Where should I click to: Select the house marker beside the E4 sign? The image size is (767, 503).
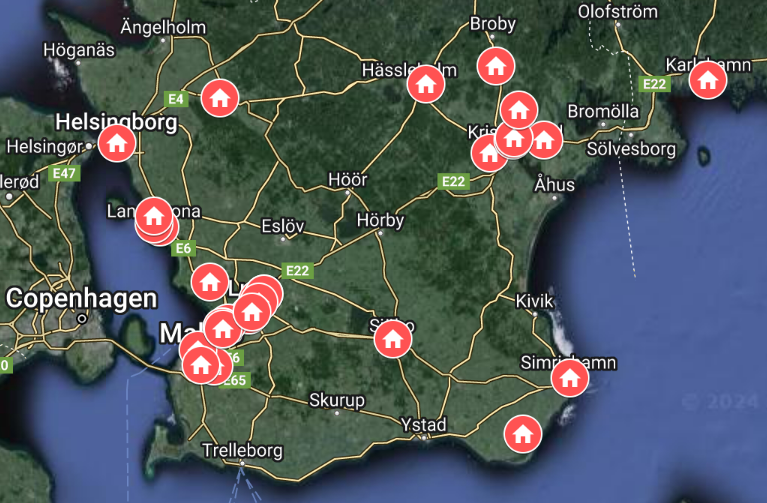(x=220, y=98)
